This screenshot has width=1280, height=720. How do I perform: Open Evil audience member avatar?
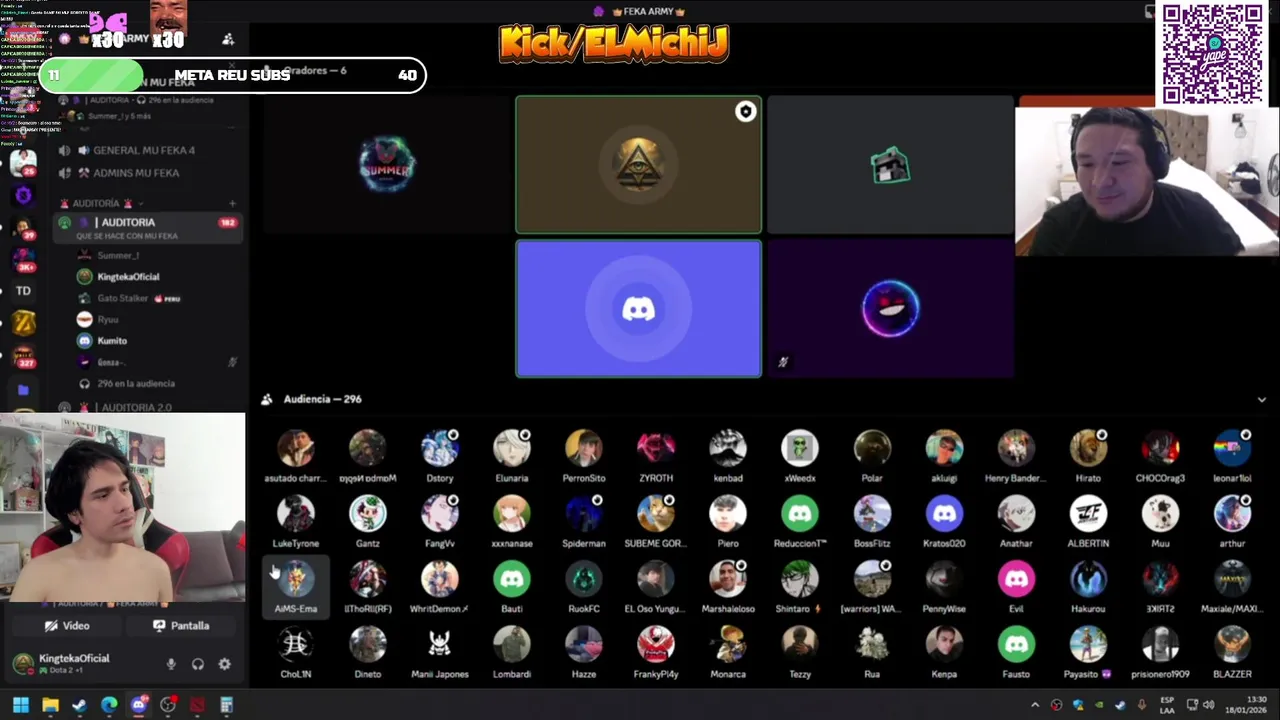[x=1016, y=579]
